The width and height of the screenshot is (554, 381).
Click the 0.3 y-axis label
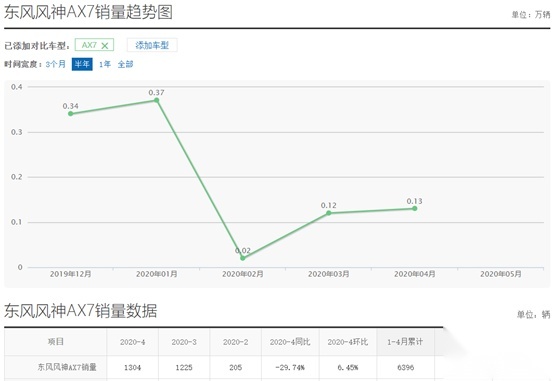[16, 132]
